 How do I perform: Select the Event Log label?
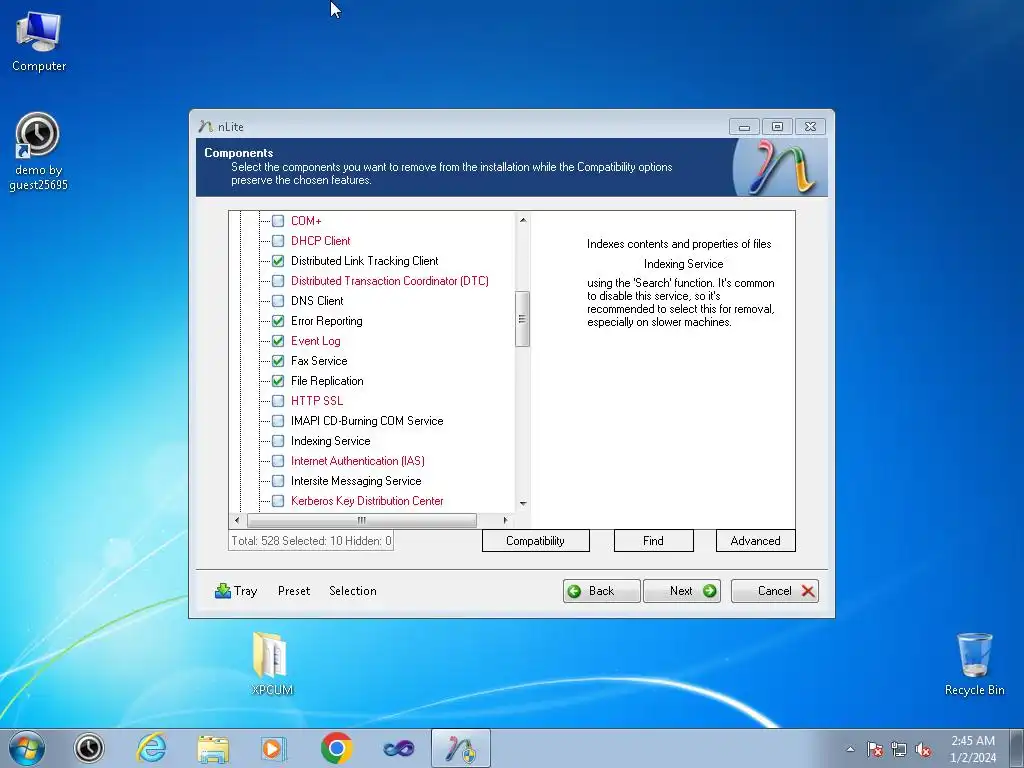315,341
